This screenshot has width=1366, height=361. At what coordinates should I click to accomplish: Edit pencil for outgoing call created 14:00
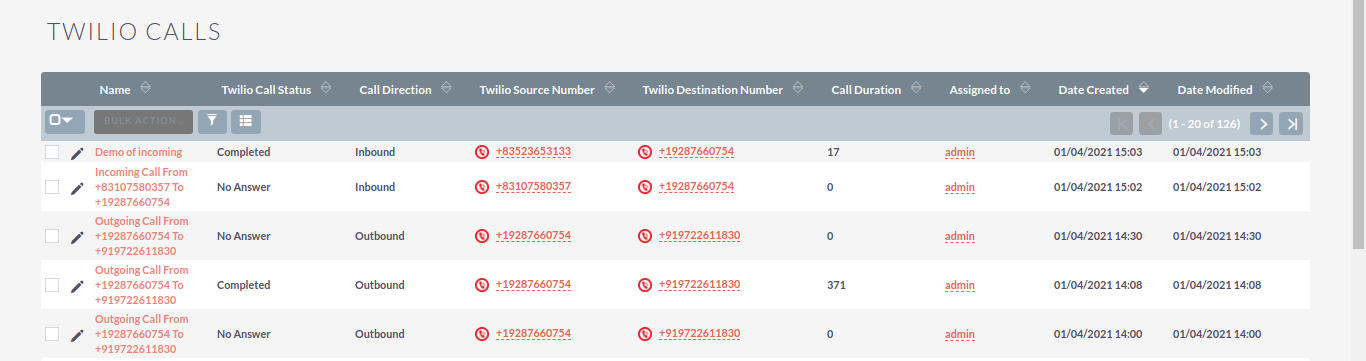pos(78,335)
